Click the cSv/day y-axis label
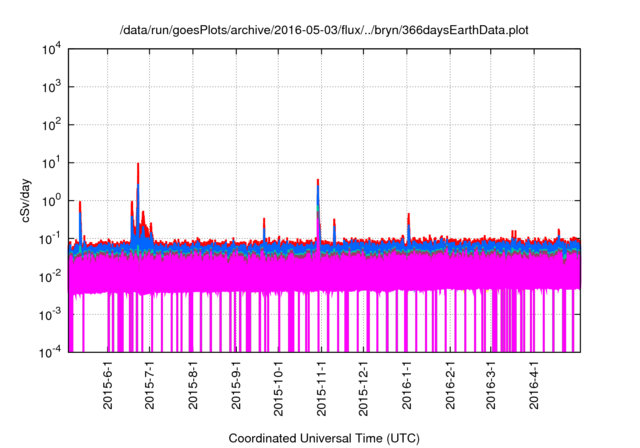640x448 pixels. click(26, 200)
